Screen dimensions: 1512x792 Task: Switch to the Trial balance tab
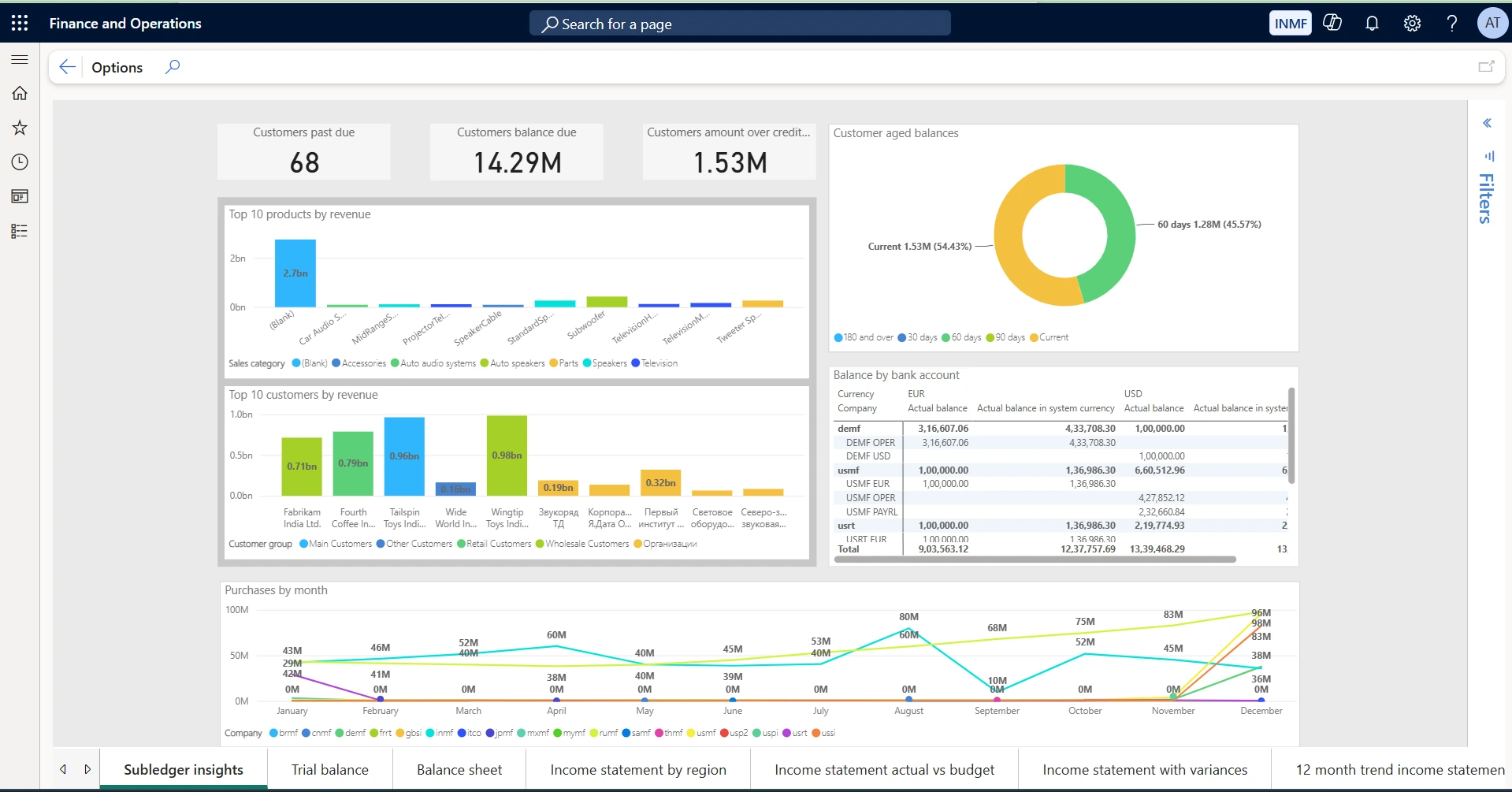(330, 769)
